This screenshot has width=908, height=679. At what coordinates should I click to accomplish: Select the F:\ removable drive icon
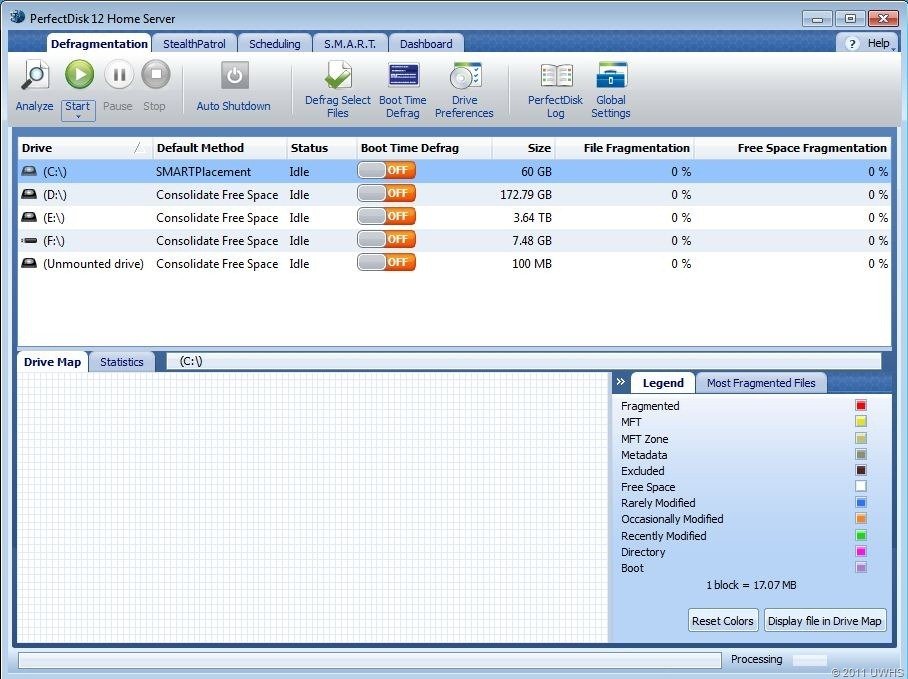(29, 240)
